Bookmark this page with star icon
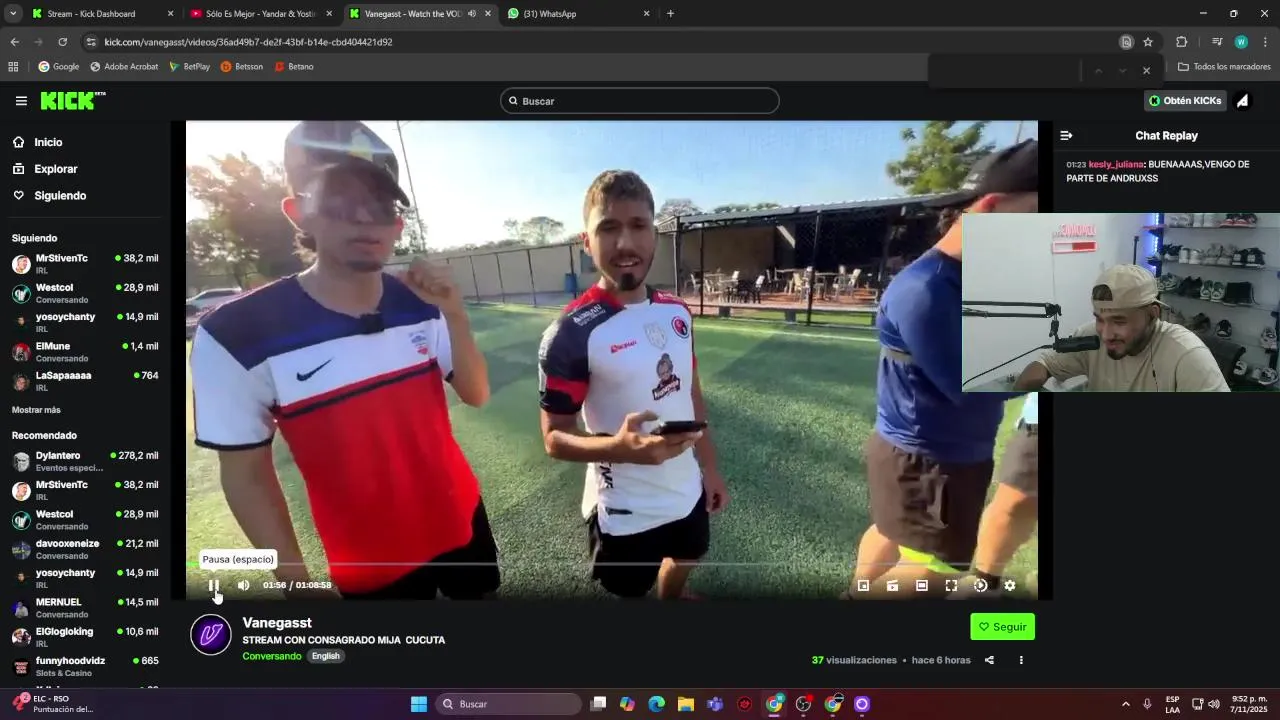The width and height of the screenshot is (1280, 720). [x=1148, y=42]
